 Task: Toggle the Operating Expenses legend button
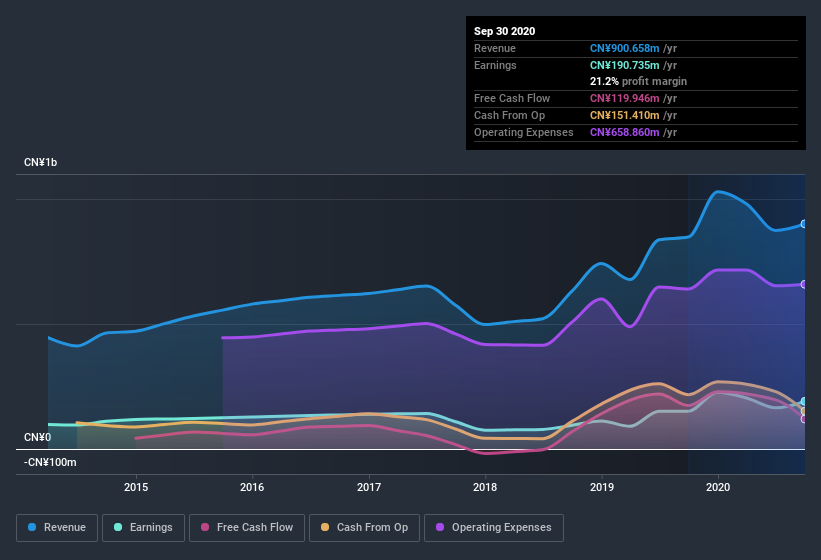pyautogui.click(x=494, y=528)
